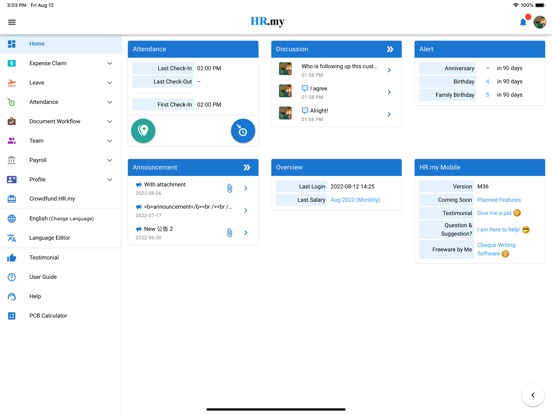Image resolution: width=552 pixels, height=414 pixels.
Task: Tap the blue clock check-in button
Action: coord(243,131)
